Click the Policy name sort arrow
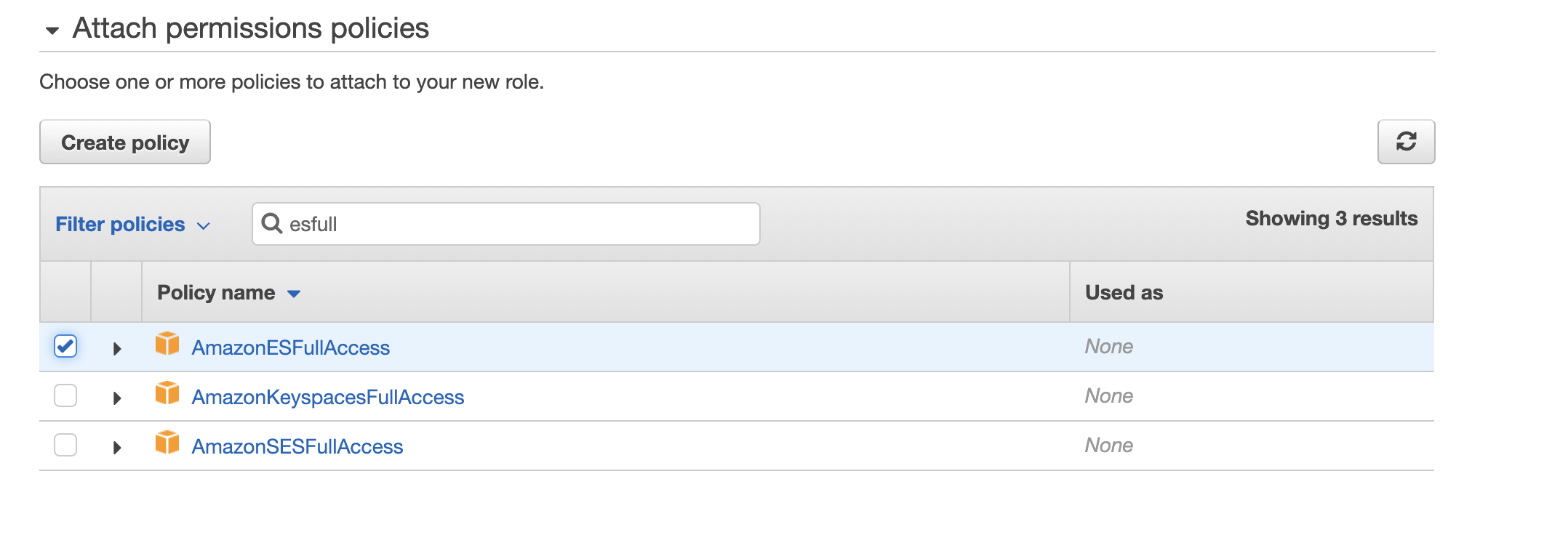1568x535 pixels. point(294,294)
